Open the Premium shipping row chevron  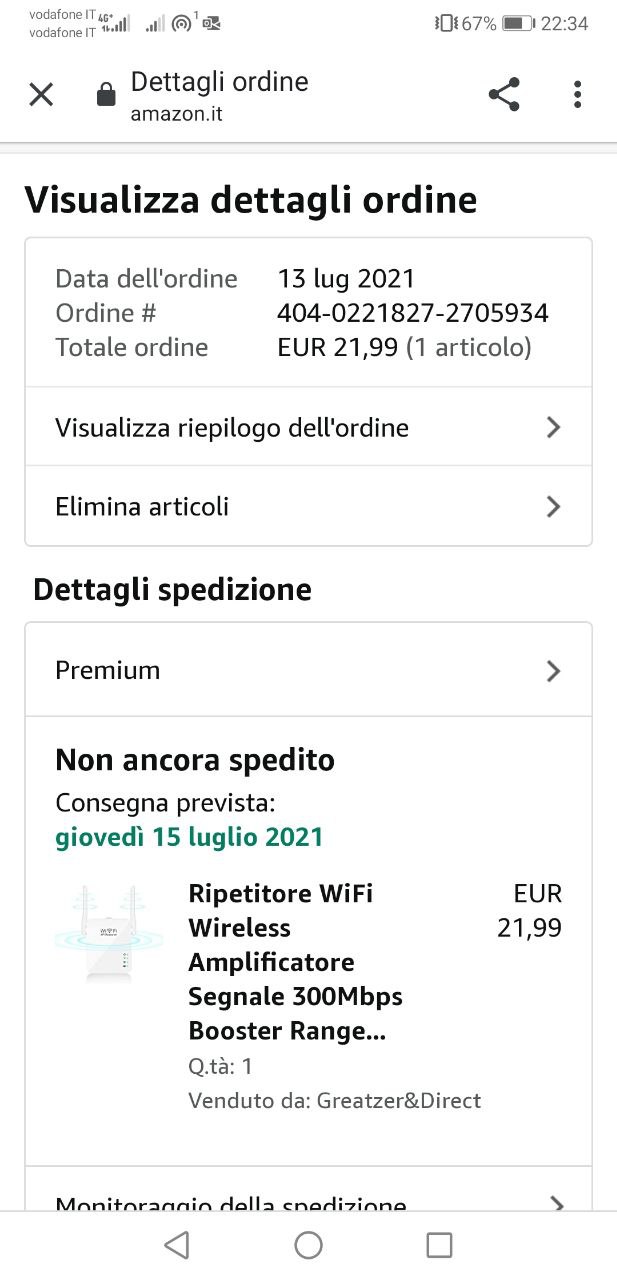[553, 670]
